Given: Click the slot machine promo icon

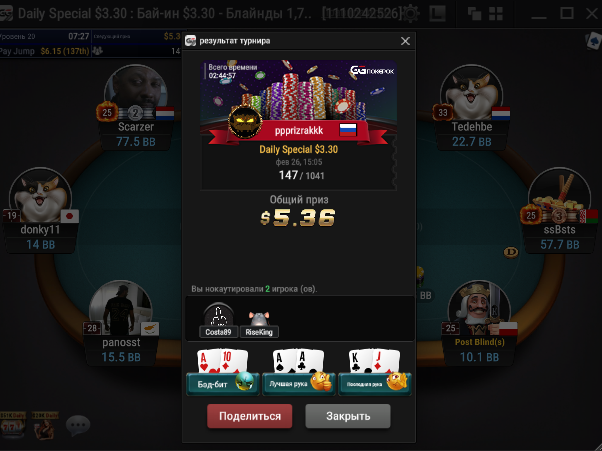Looking at the screenshot, I should coord(13,425).
